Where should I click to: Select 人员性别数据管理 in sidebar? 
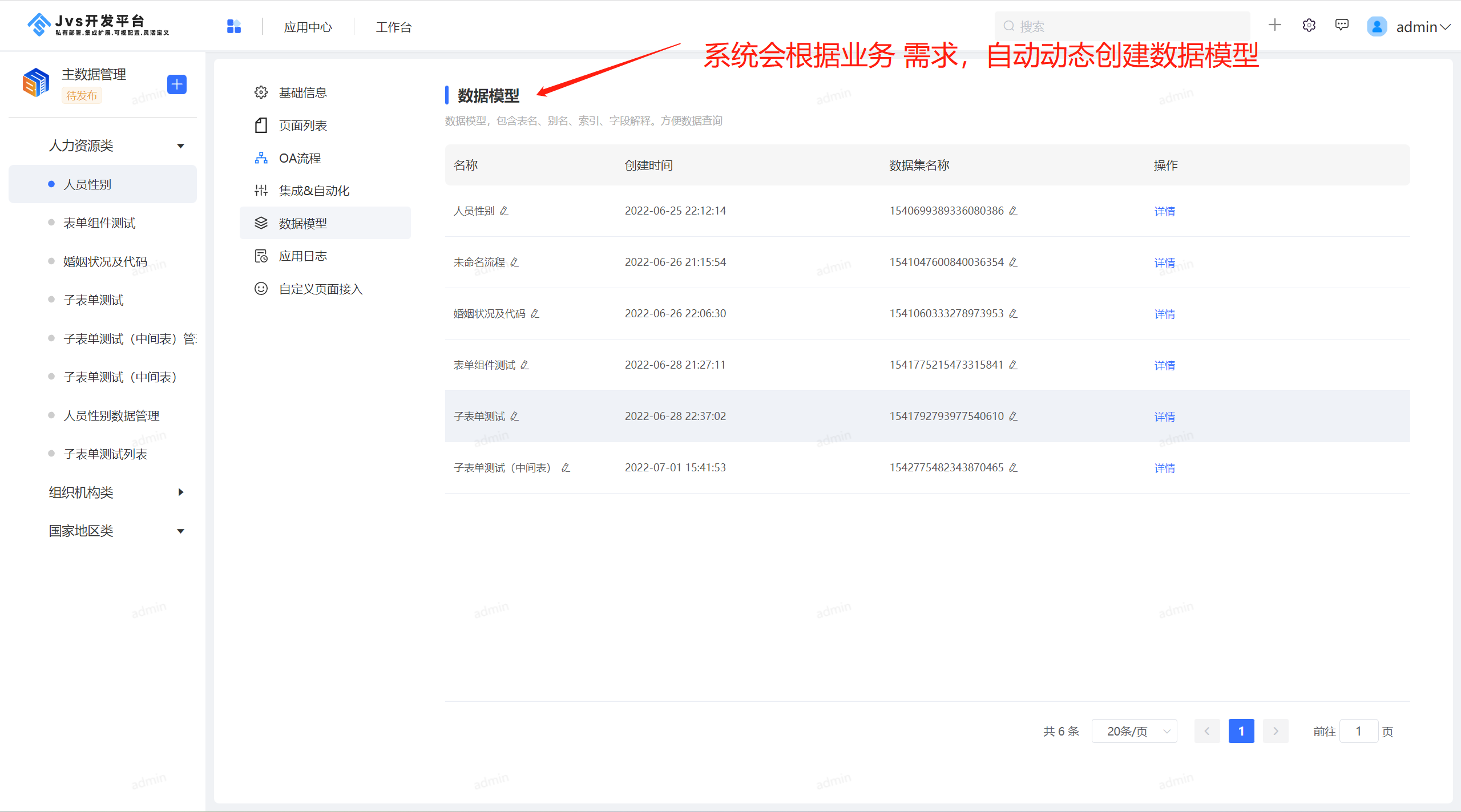click(103, 415)
